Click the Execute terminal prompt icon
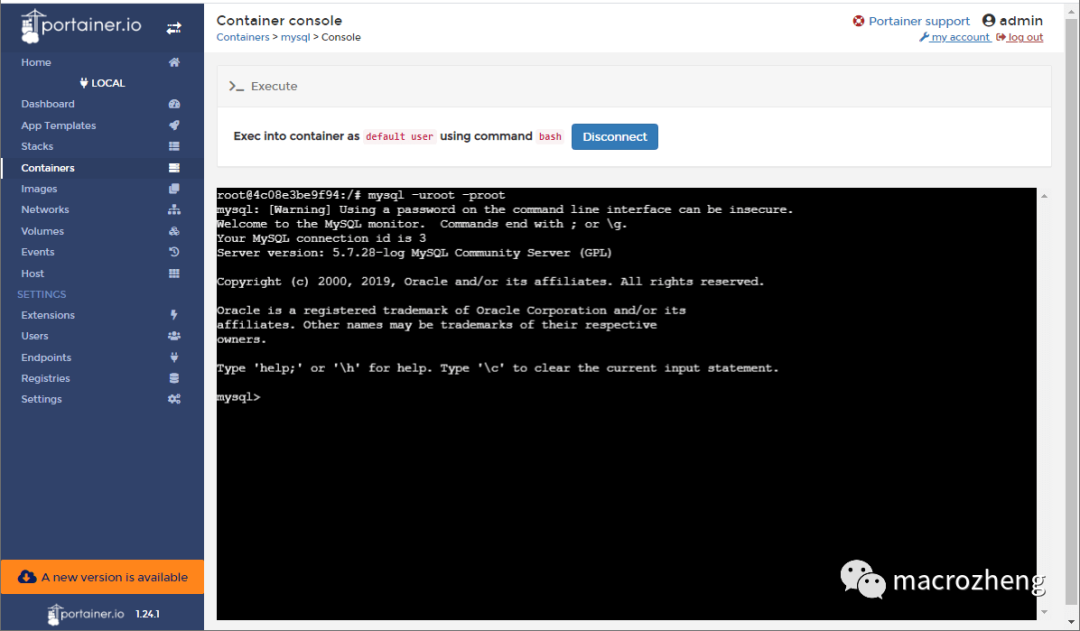 (236, 86)
